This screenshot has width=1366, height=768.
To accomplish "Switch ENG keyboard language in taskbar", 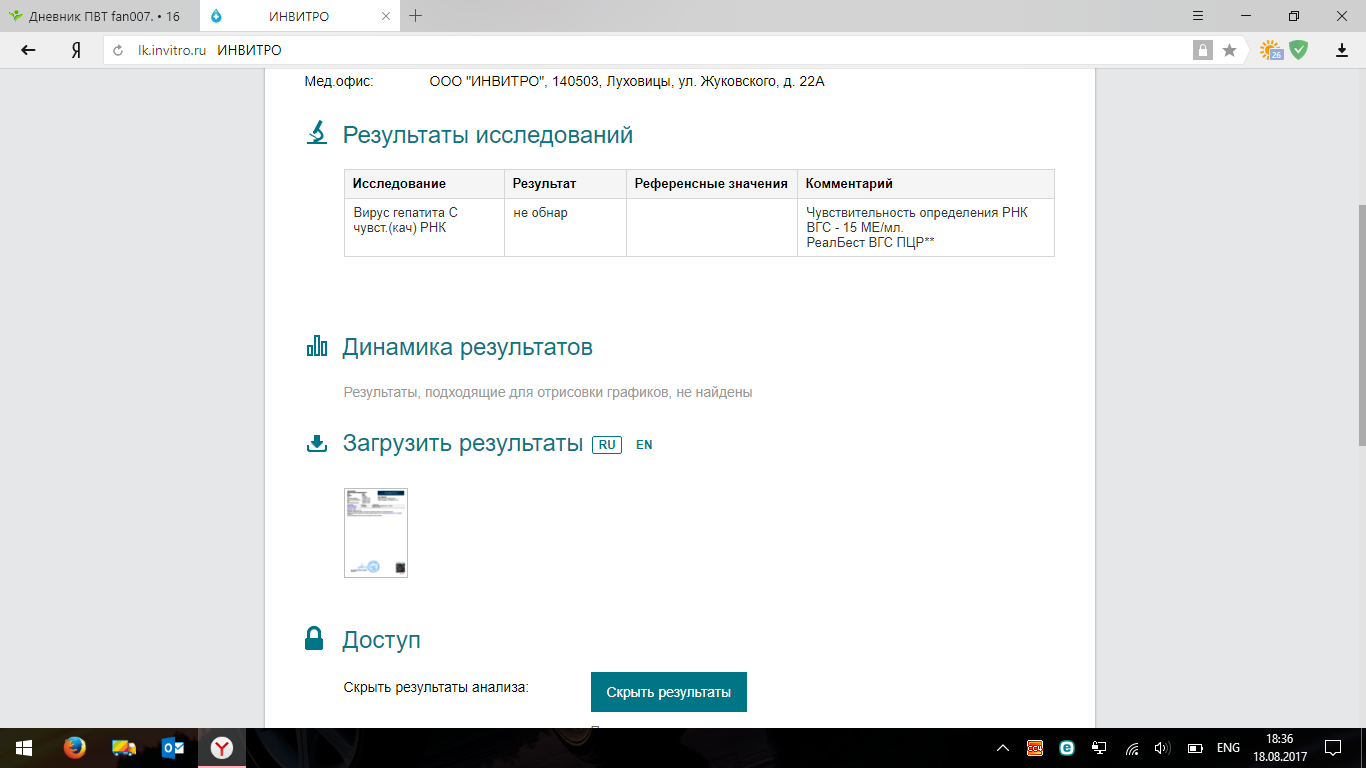I will pos(1228,748).
